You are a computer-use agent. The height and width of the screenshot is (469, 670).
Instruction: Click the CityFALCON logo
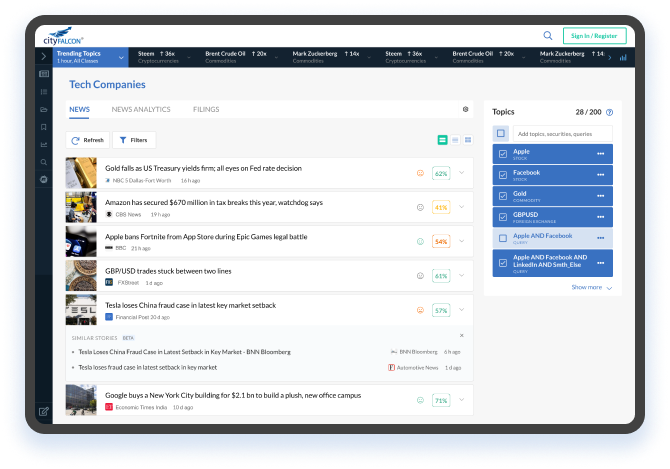tap(63, 36)
